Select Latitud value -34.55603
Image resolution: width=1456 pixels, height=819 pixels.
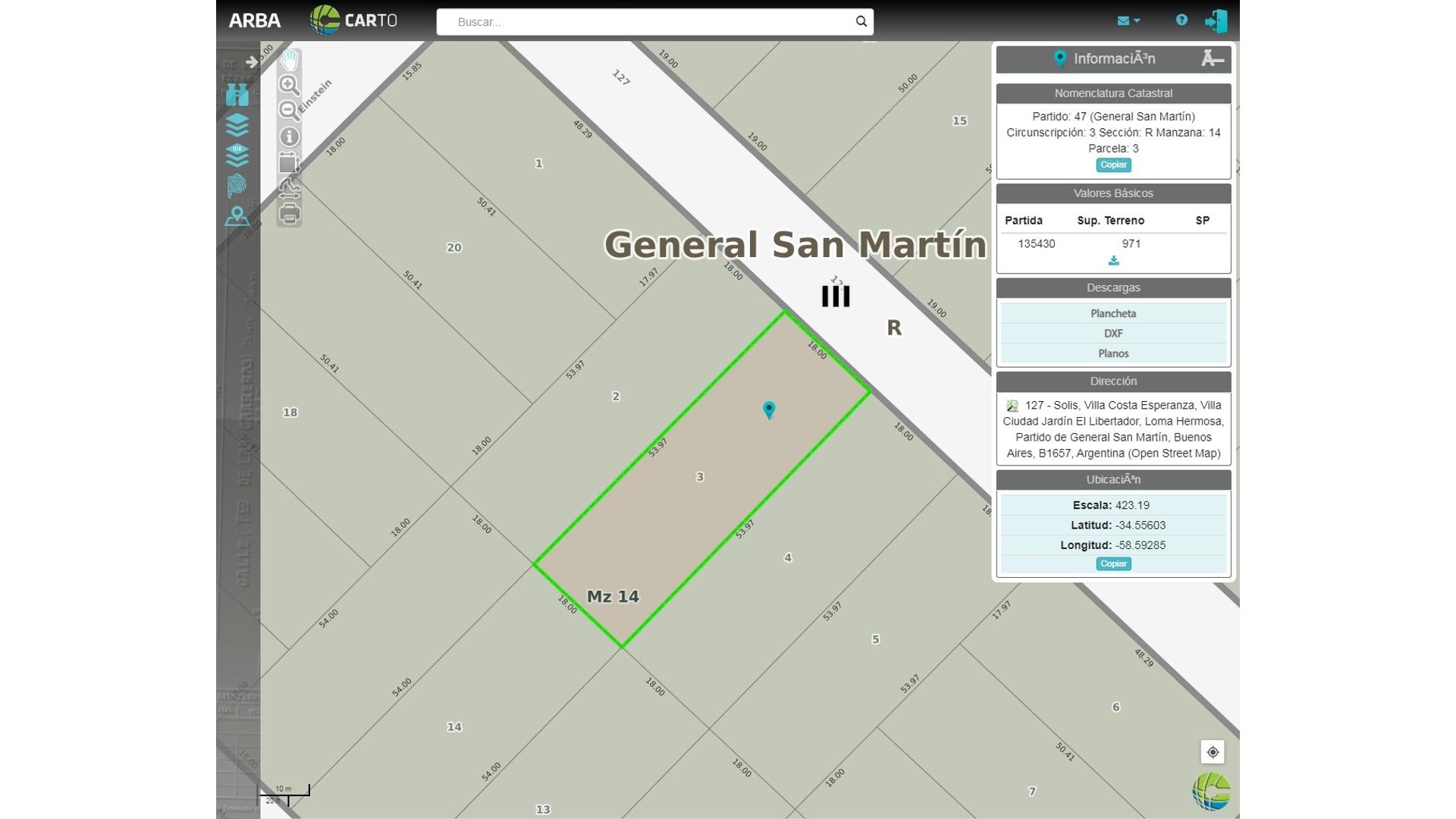(1140, 525)
